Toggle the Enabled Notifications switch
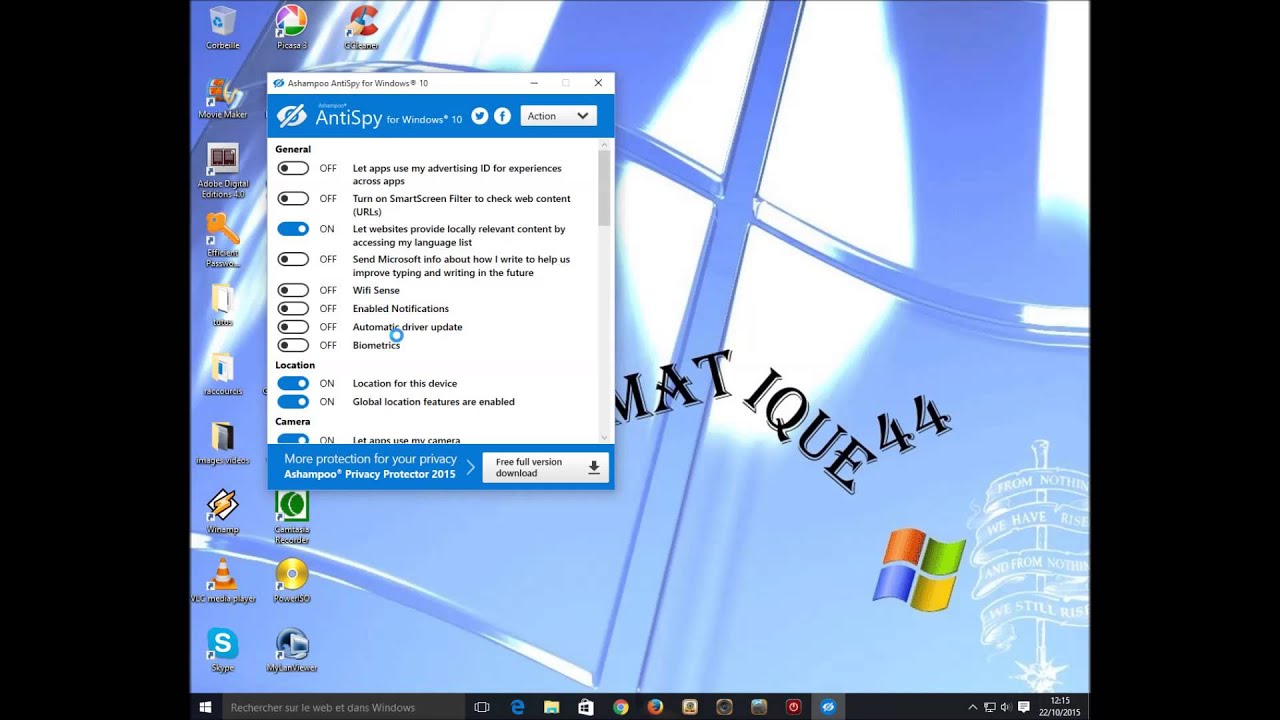Screen dimensions: 1280x720 (293, 308)
